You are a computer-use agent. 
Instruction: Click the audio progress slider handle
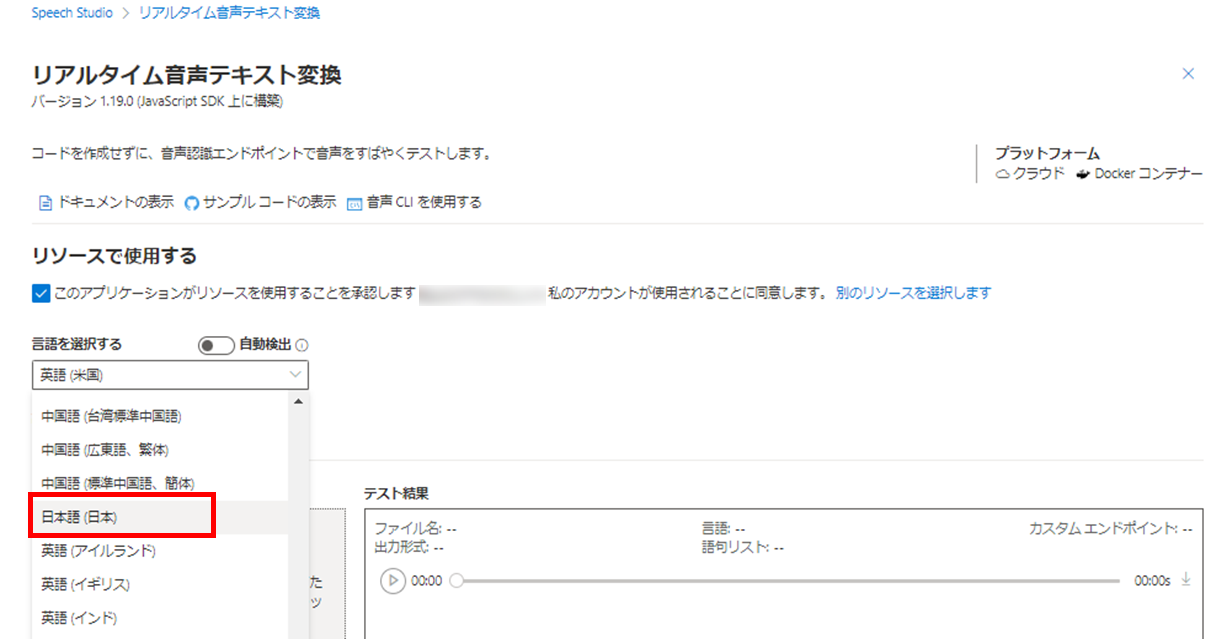[457, 580]
